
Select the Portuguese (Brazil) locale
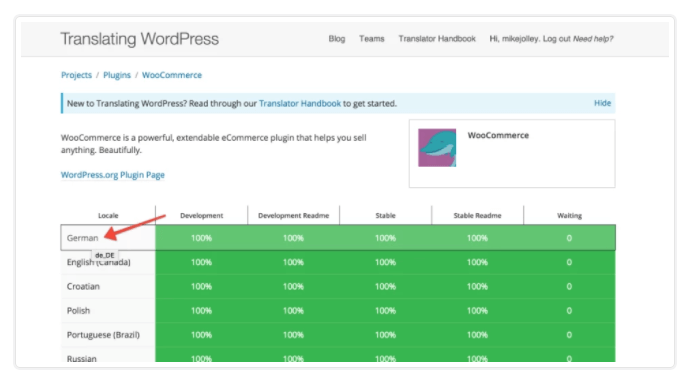pyautogui.click(x=103, y=335)
